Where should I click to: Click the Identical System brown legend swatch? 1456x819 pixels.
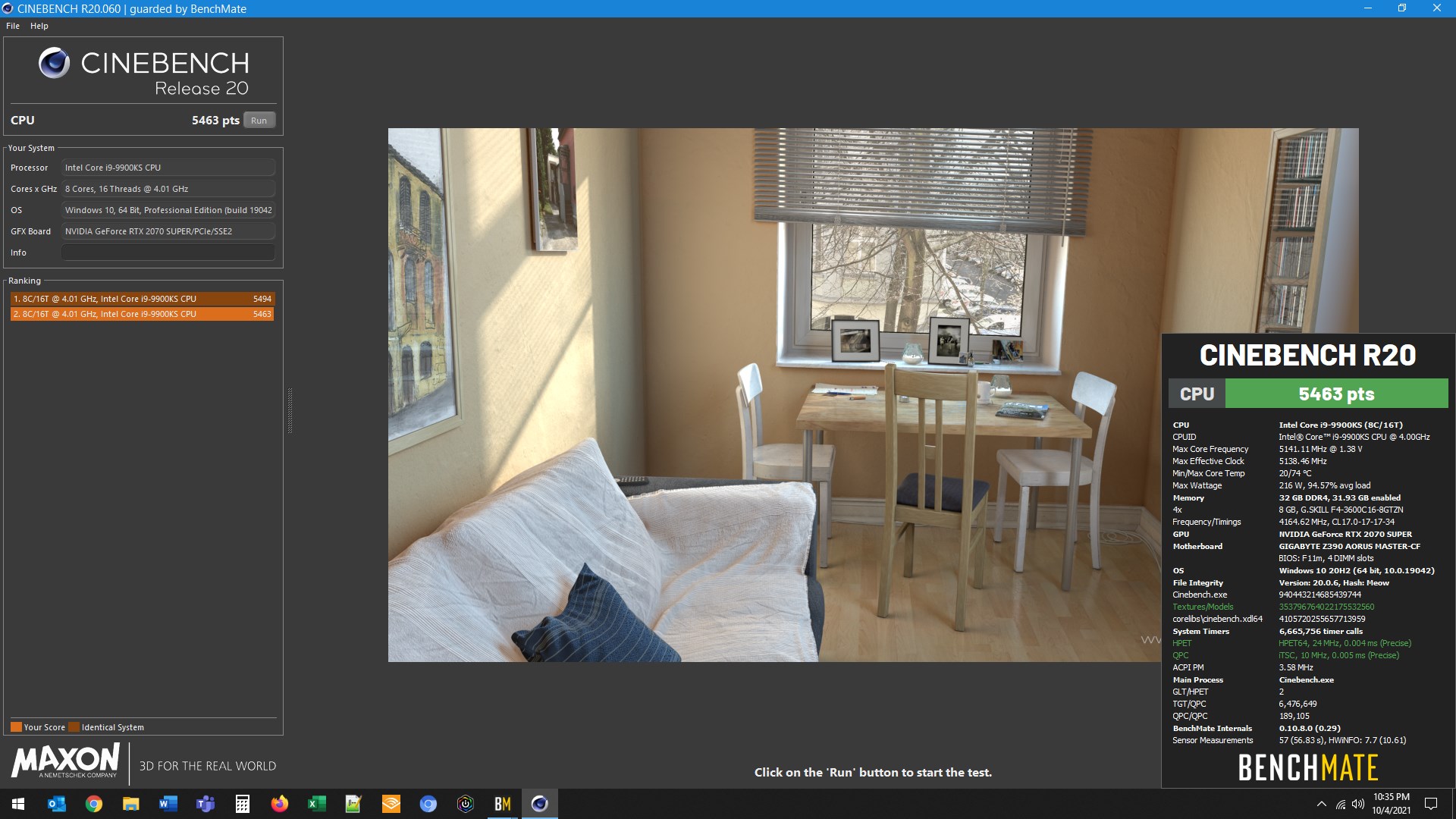click(74, 727)
